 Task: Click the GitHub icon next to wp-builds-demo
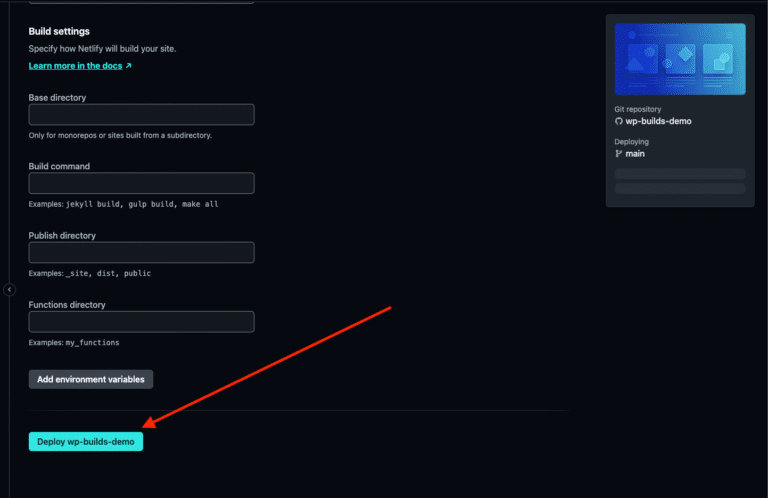[x=619, y=121]
